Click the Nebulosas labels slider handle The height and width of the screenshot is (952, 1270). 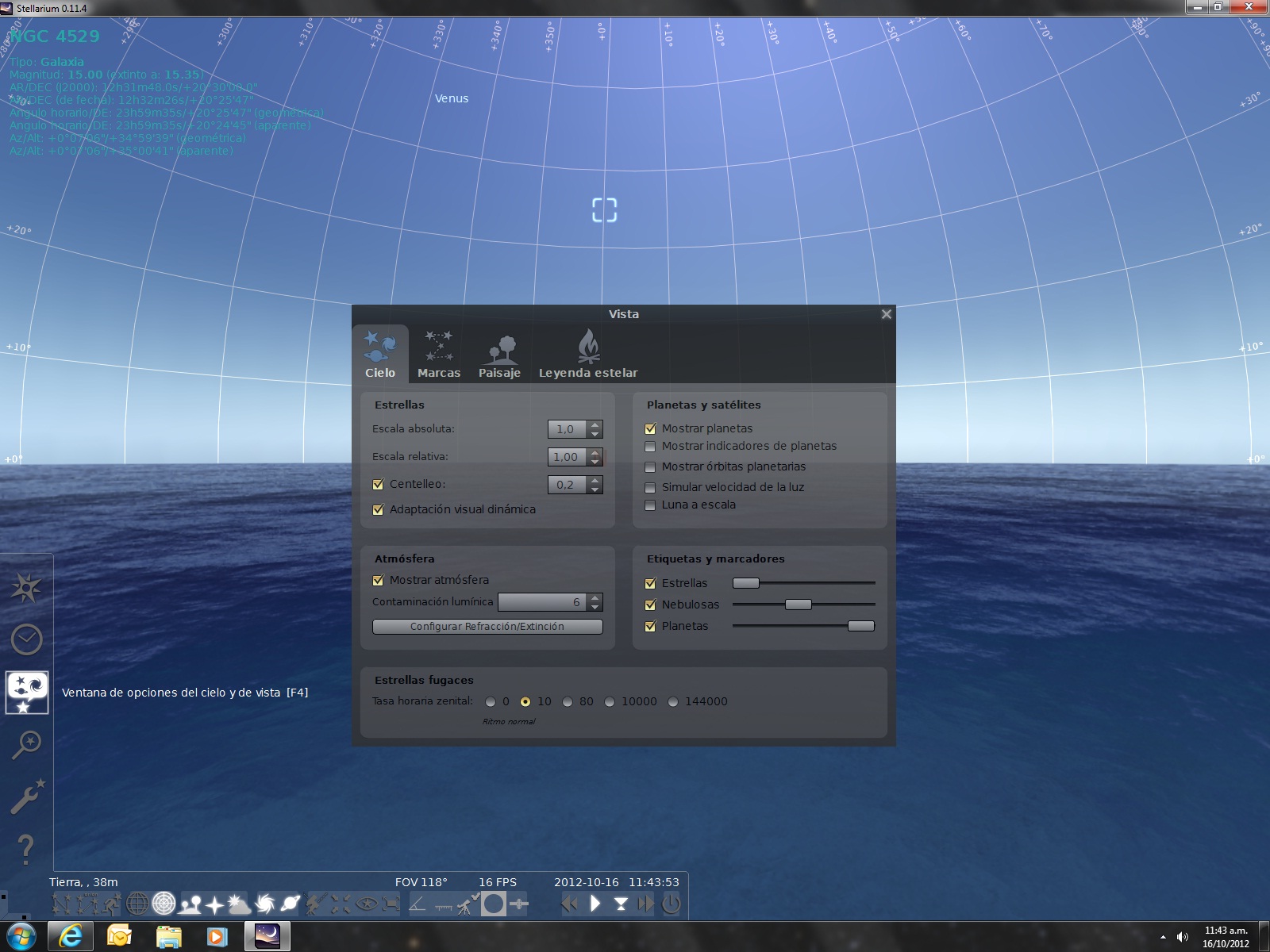pos(799,605)
